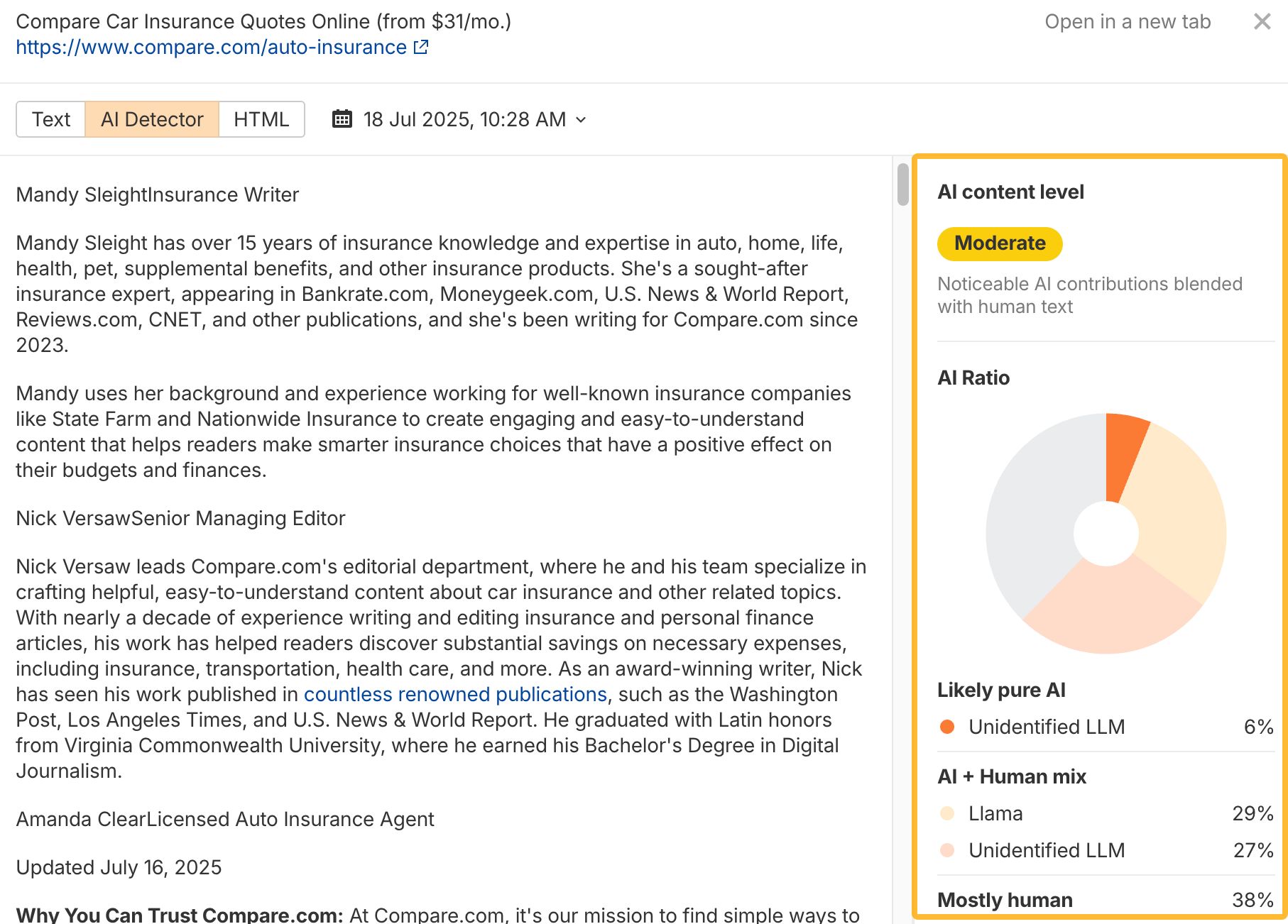Click the external link icon beside the URL
The width and height of the screenshot is (1288, 924).
coord(421,47)
